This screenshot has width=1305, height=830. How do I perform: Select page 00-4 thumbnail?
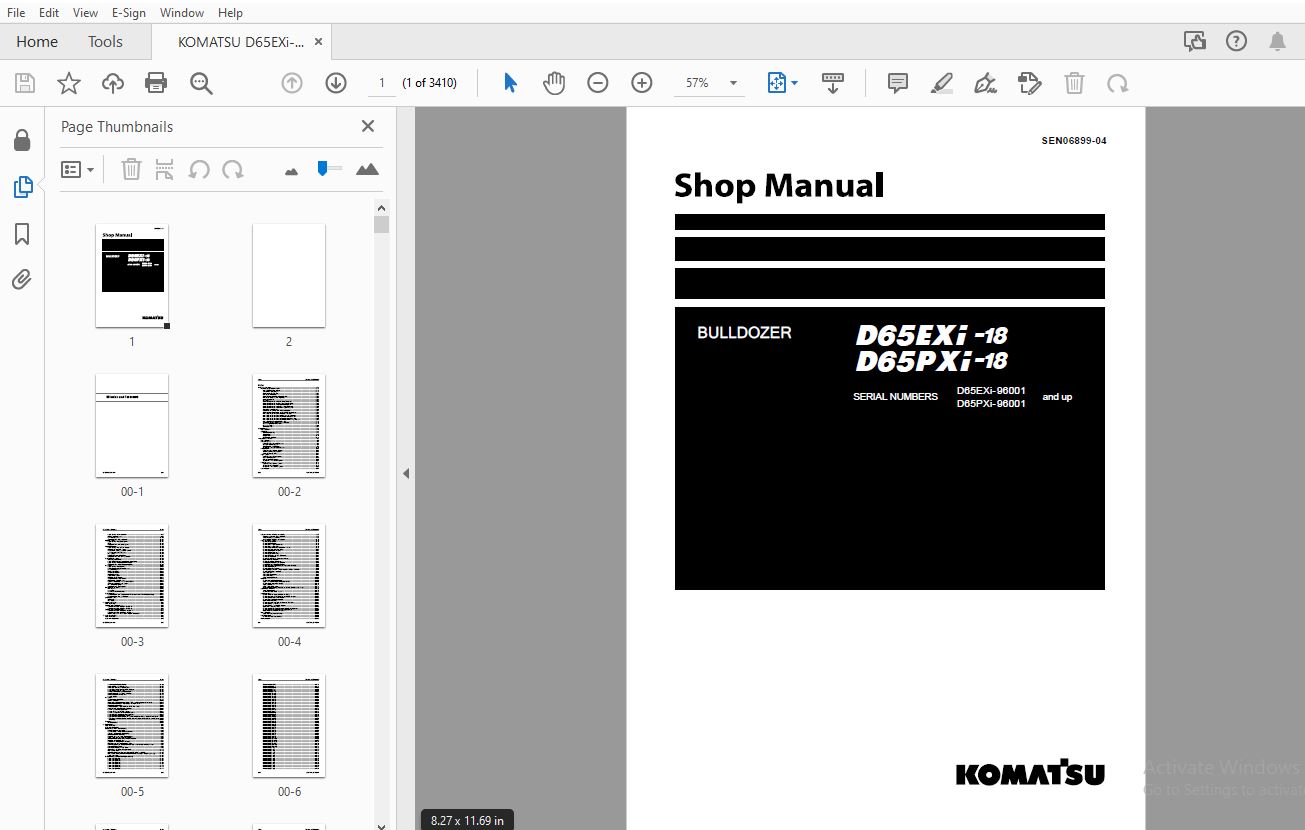[289, 576]
